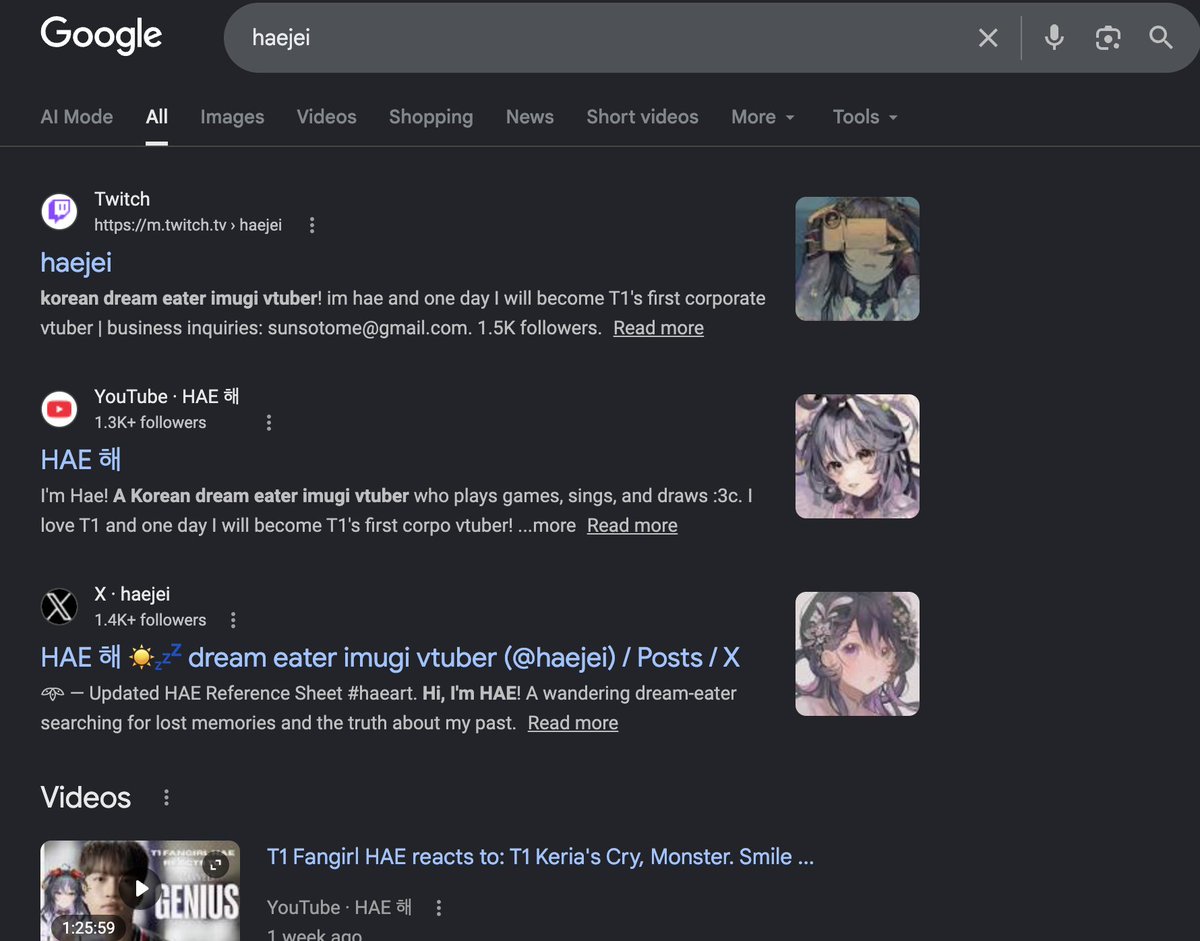Click Read more on YouTube snippet
Image resolution: width=1200 pixels, height=941 pixels.
(632, 525)
